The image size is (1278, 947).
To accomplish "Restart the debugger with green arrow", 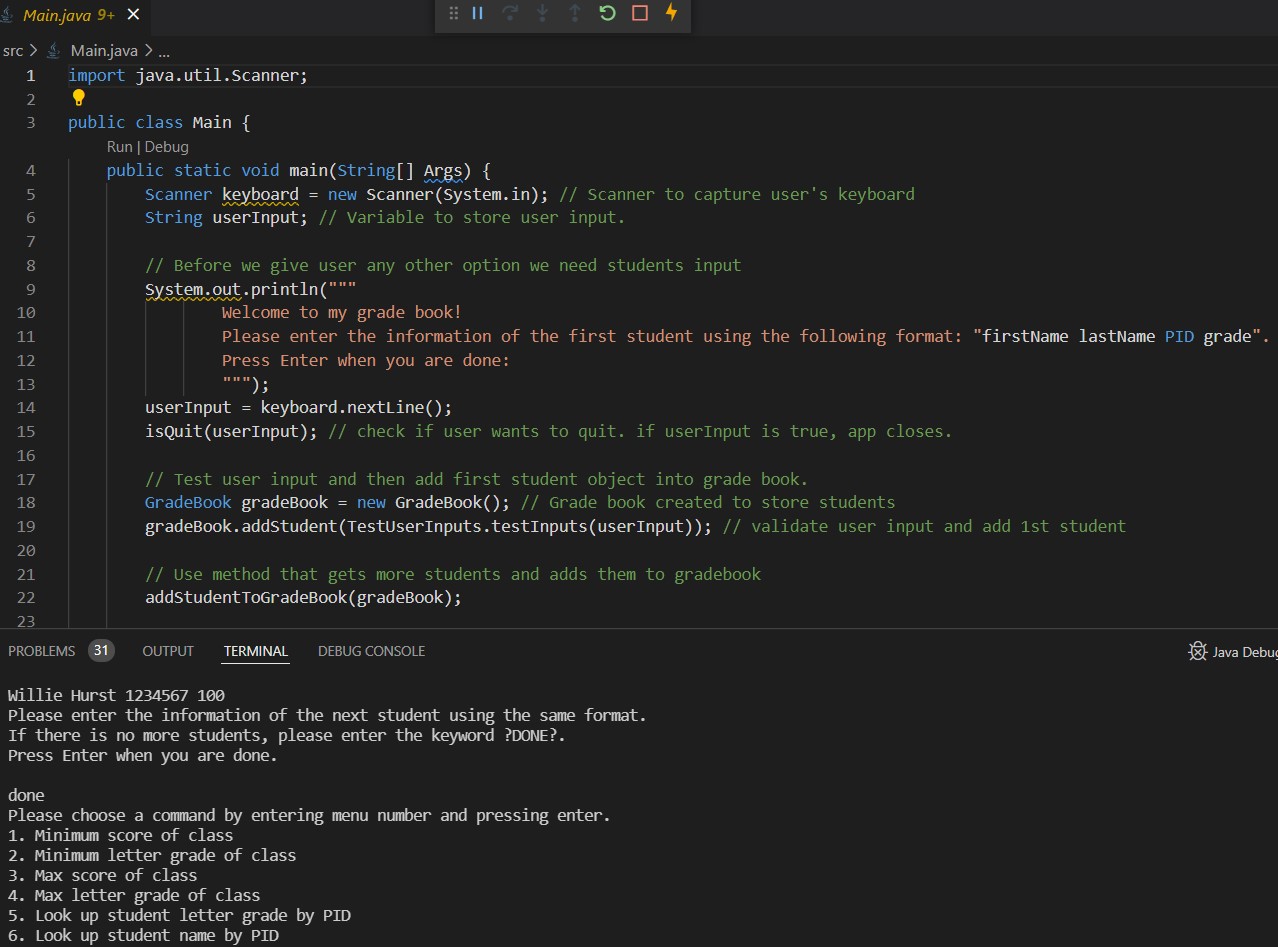I will (607, 13).
